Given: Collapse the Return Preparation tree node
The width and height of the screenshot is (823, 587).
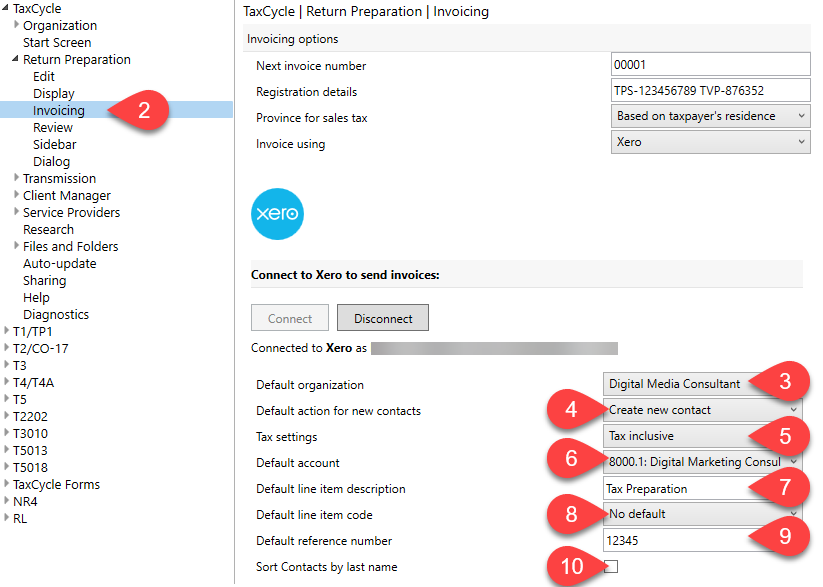Looking at the screenshot, I should tap(15, 59).
